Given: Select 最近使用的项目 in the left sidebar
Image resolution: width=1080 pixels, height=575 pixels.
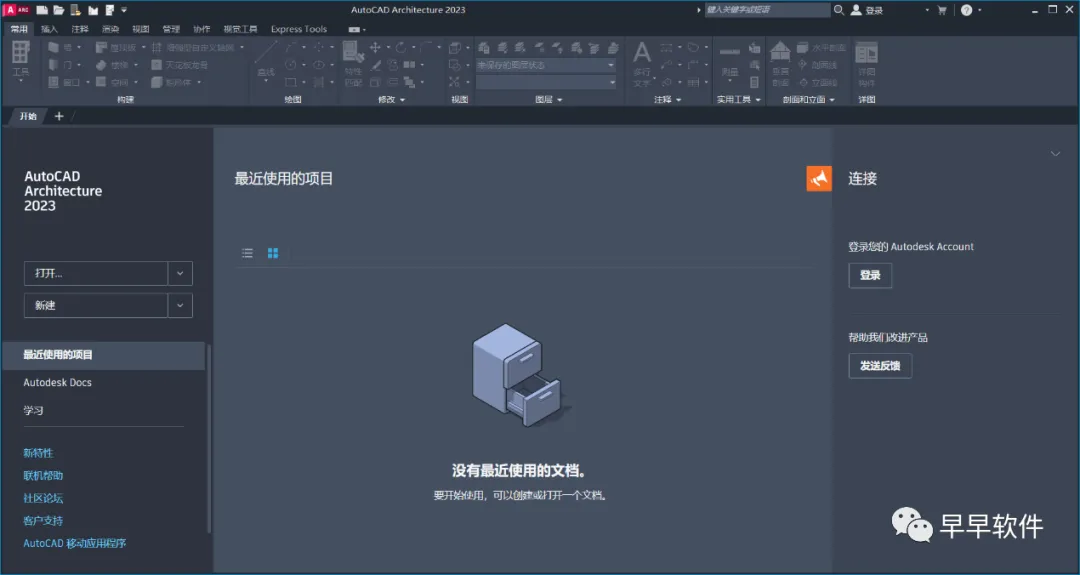Looking at the screenshot, I should 103,355.
